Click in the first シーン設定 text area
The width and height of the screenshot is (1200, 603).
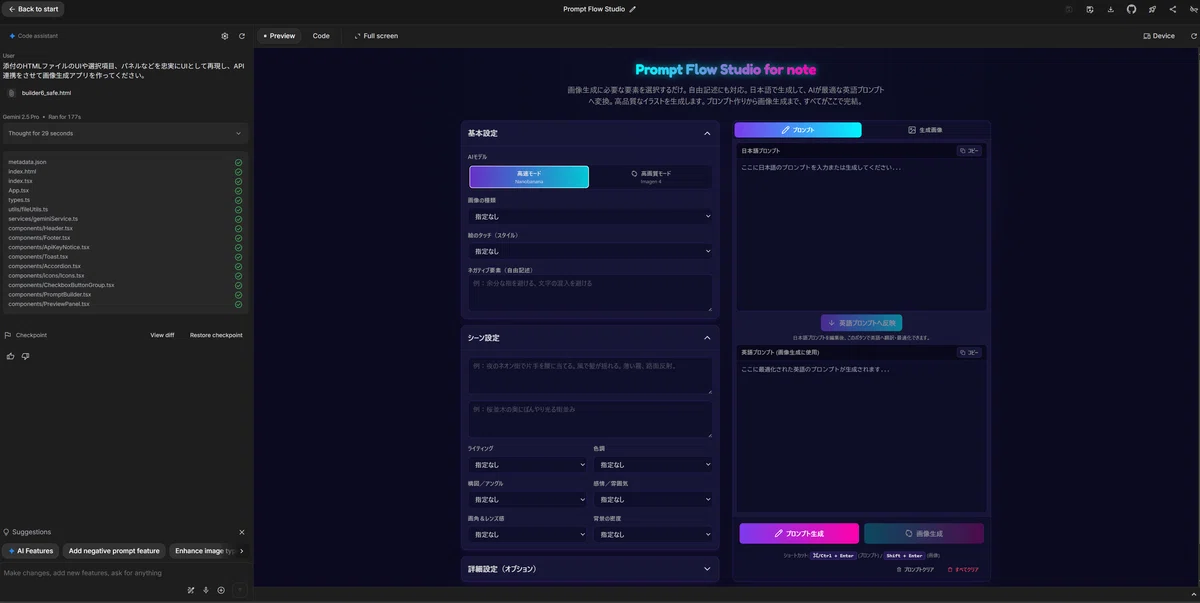coord(590,375)
